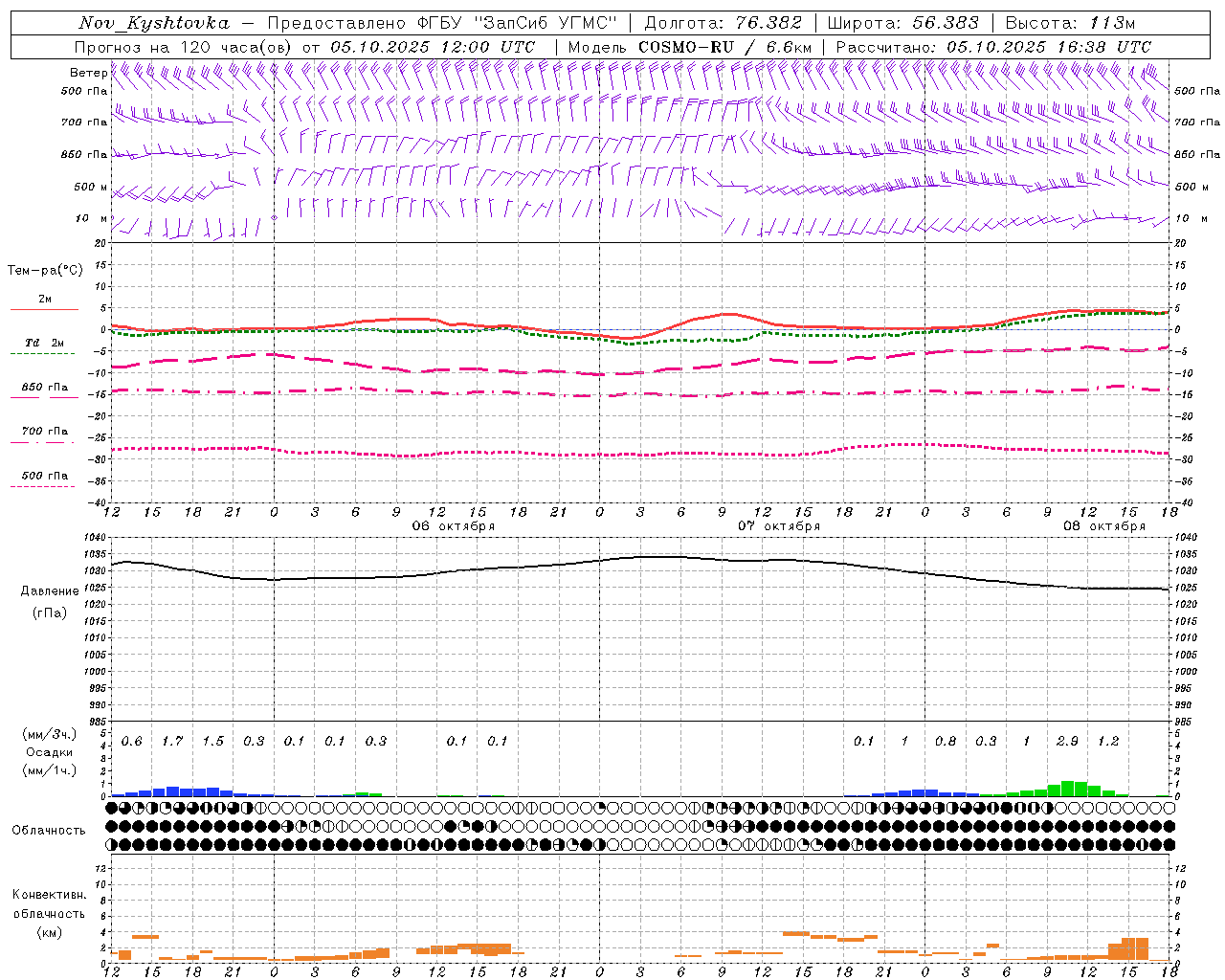This screenshot has height=980, width=1225.
Task: Click the tallest blue precipitation bar on 05 October
Action: 172,791
